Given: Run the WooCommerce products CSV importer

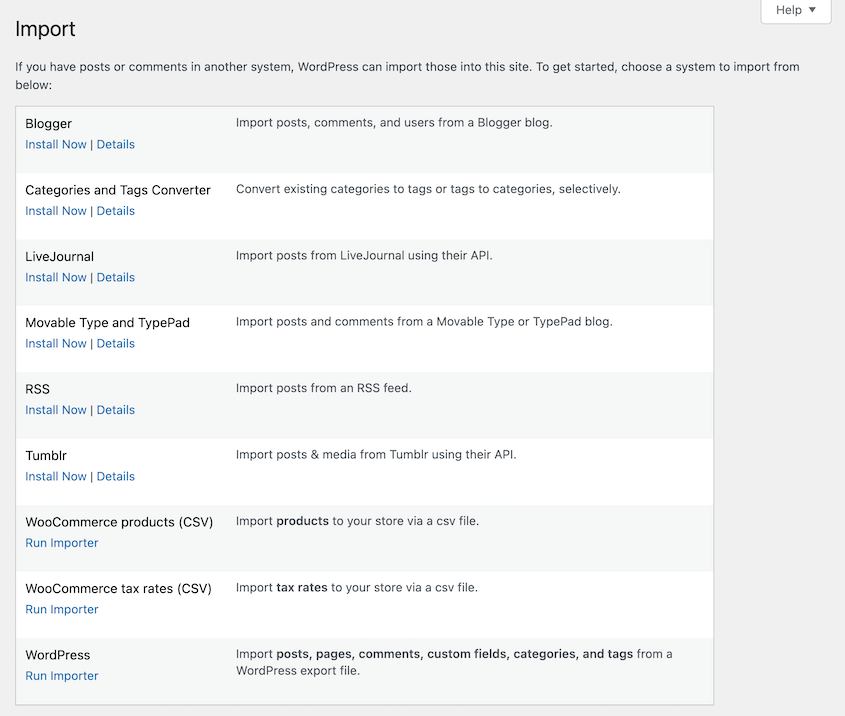Looking at the screenshot, I should point(62,543).
